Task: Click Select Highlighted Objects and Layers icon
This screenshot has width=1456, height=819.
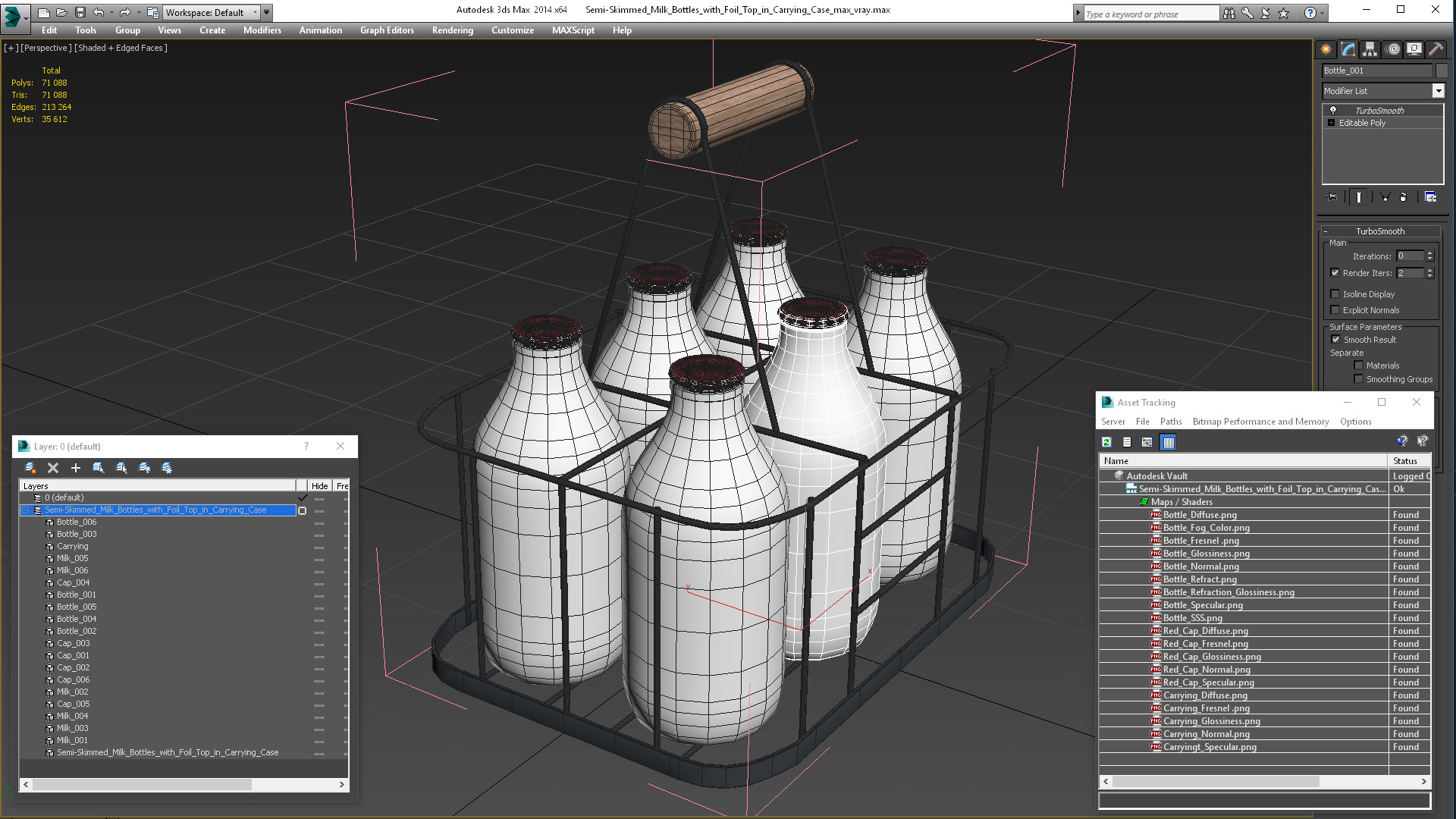Action: [x=99, y=468]
